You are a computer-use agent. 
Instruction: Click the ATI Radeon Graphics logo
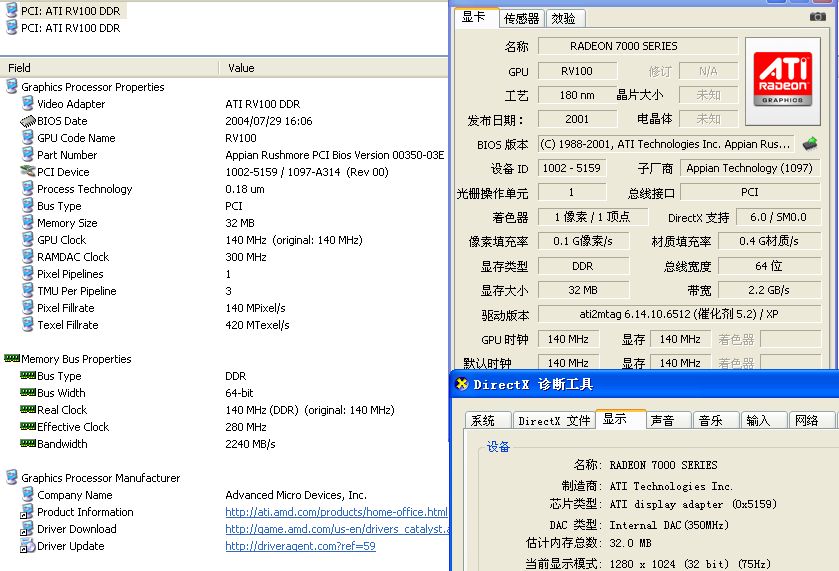point(782,81)
